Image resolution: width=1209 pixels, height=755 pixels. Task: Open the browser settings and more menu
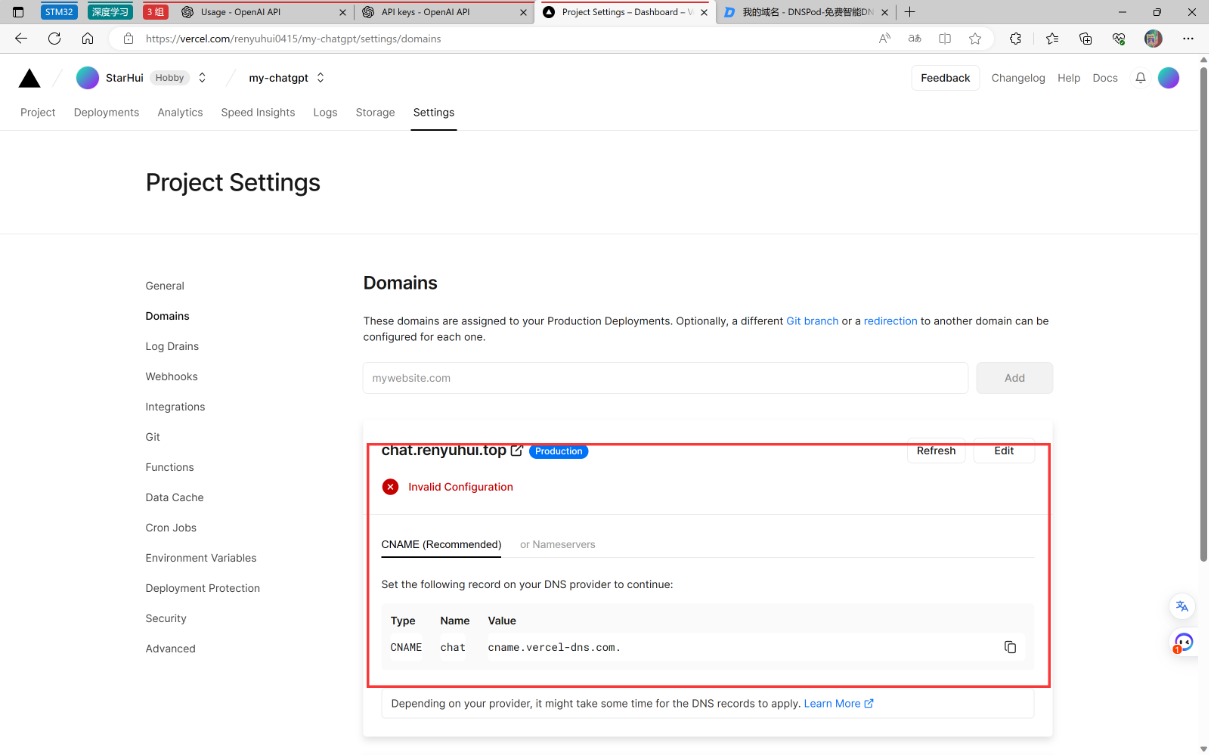[x=1188, y=38]
